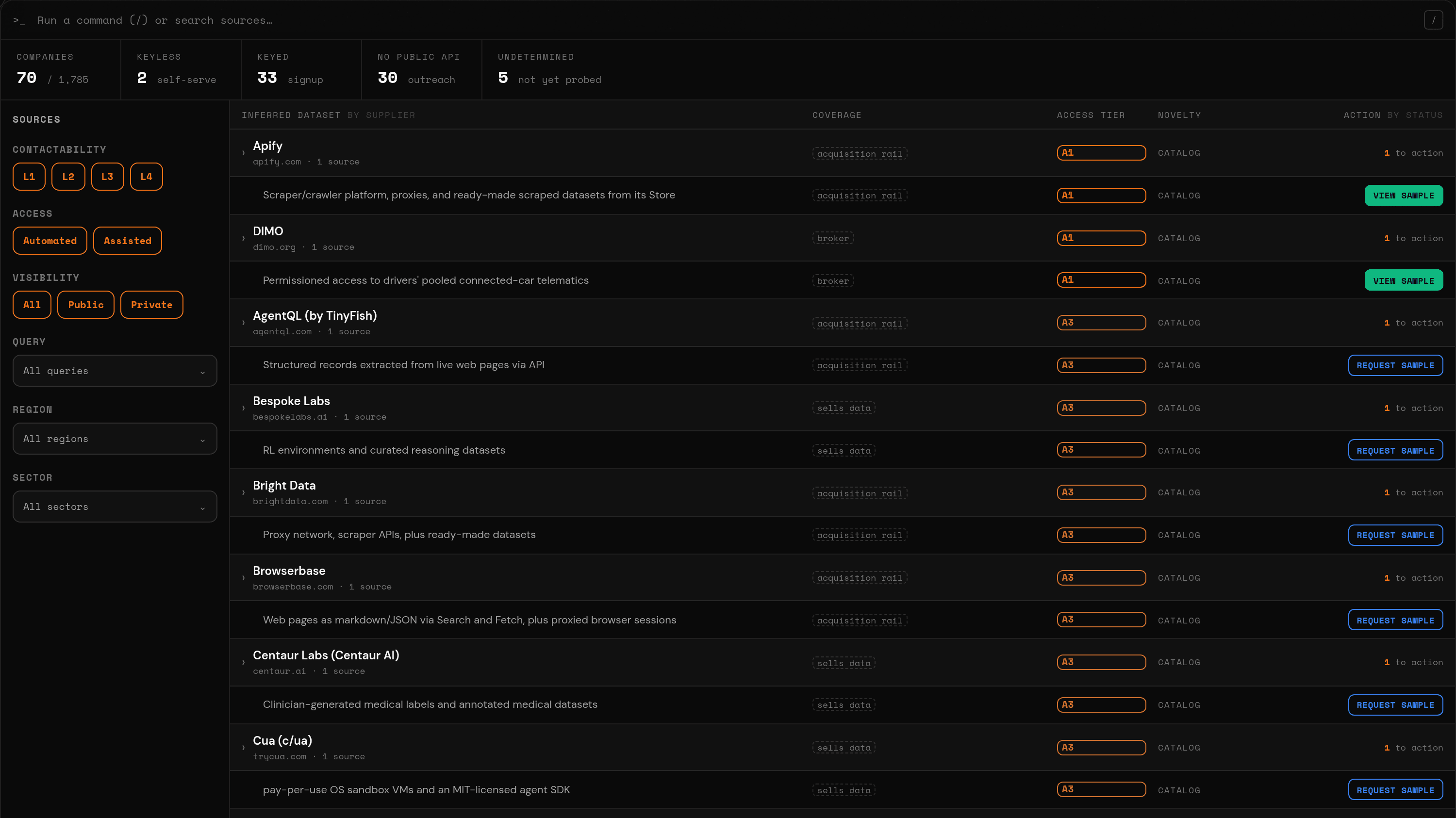This screenshot has height=818, width=1456.
Task: Filter by the Keyless self-serve stat tab
Action: click(181, 70)
